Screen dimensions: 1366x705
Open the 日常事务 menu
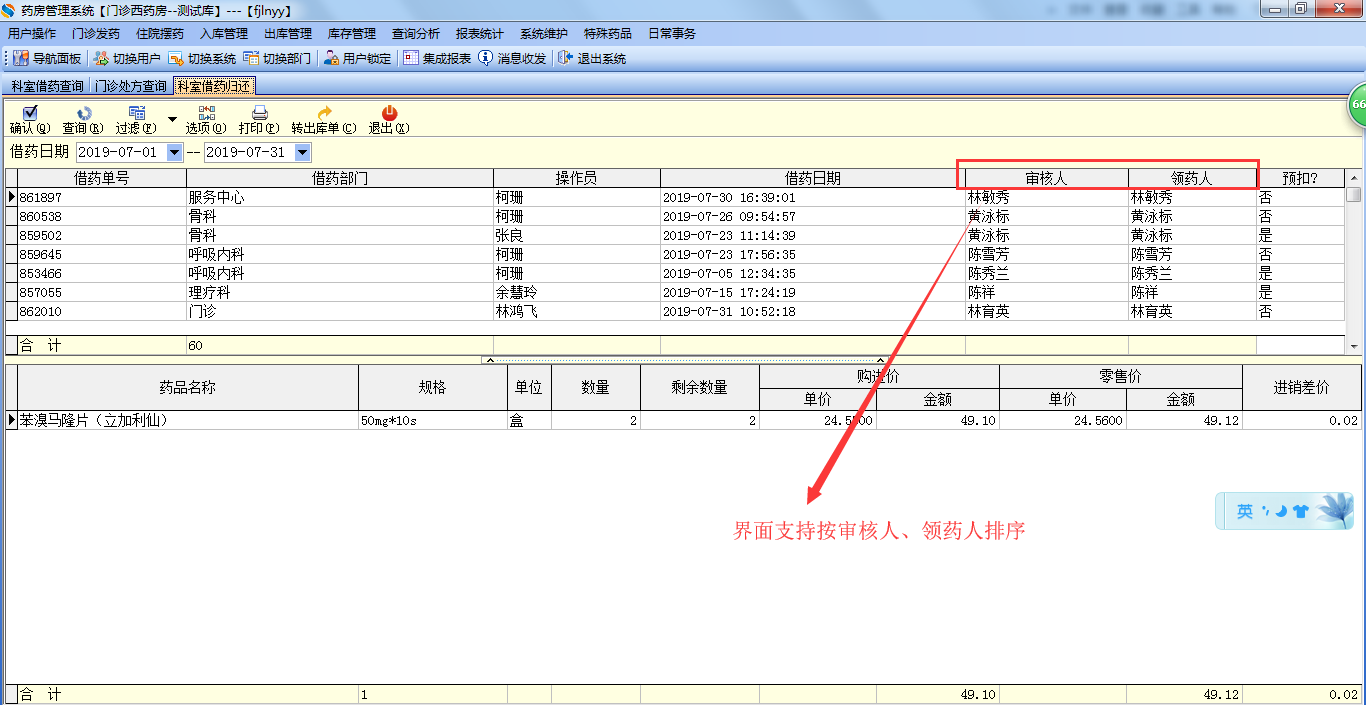[x=672, y=34]
